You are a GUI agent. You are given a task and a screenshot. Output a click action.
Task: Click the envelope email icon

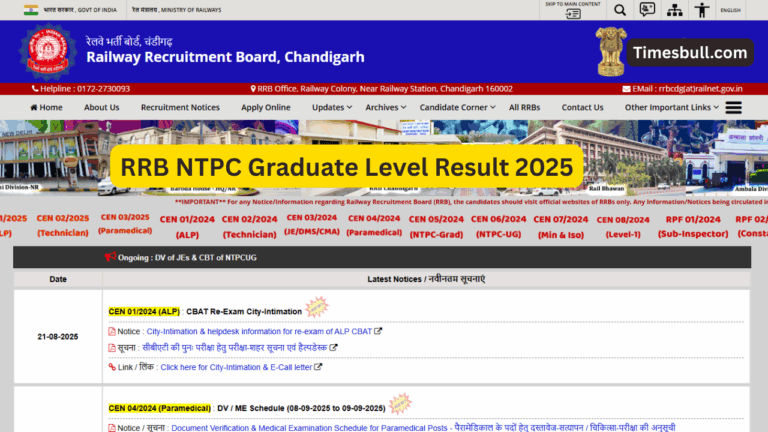[x=626, y=89]
